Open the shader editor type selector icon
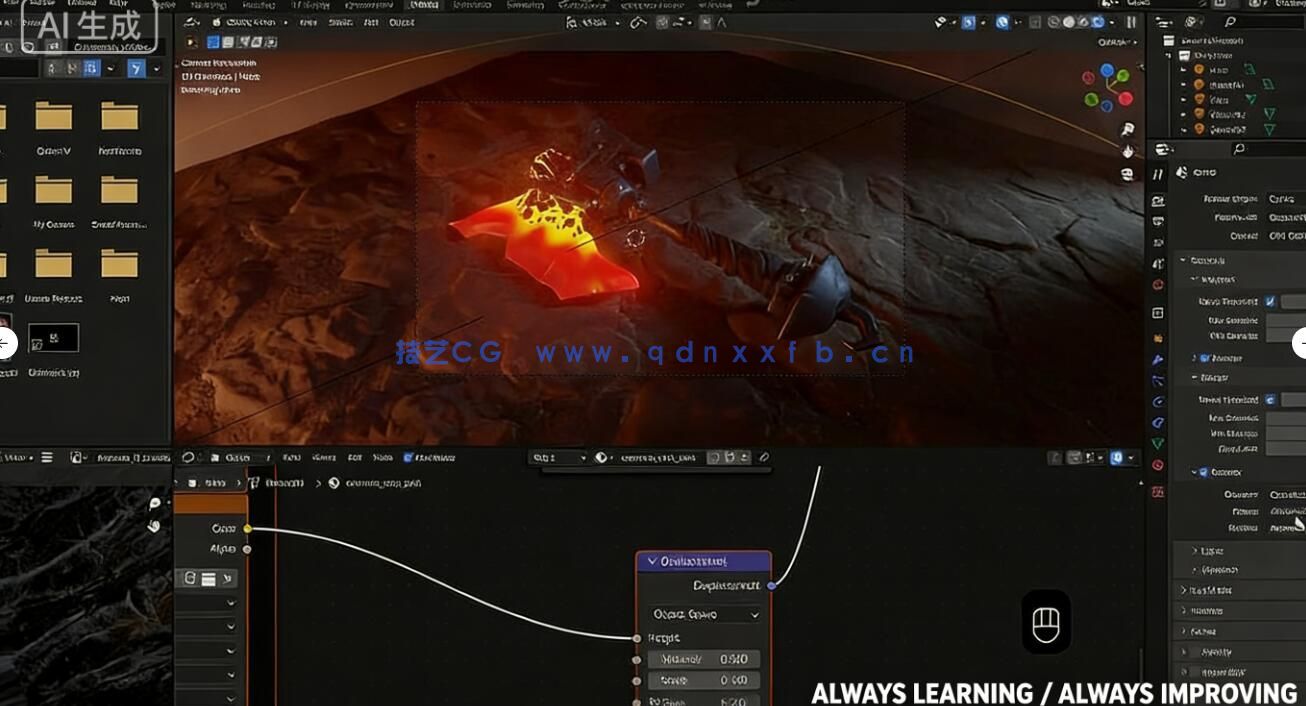 pyautogui.click(x=187, y=456)
